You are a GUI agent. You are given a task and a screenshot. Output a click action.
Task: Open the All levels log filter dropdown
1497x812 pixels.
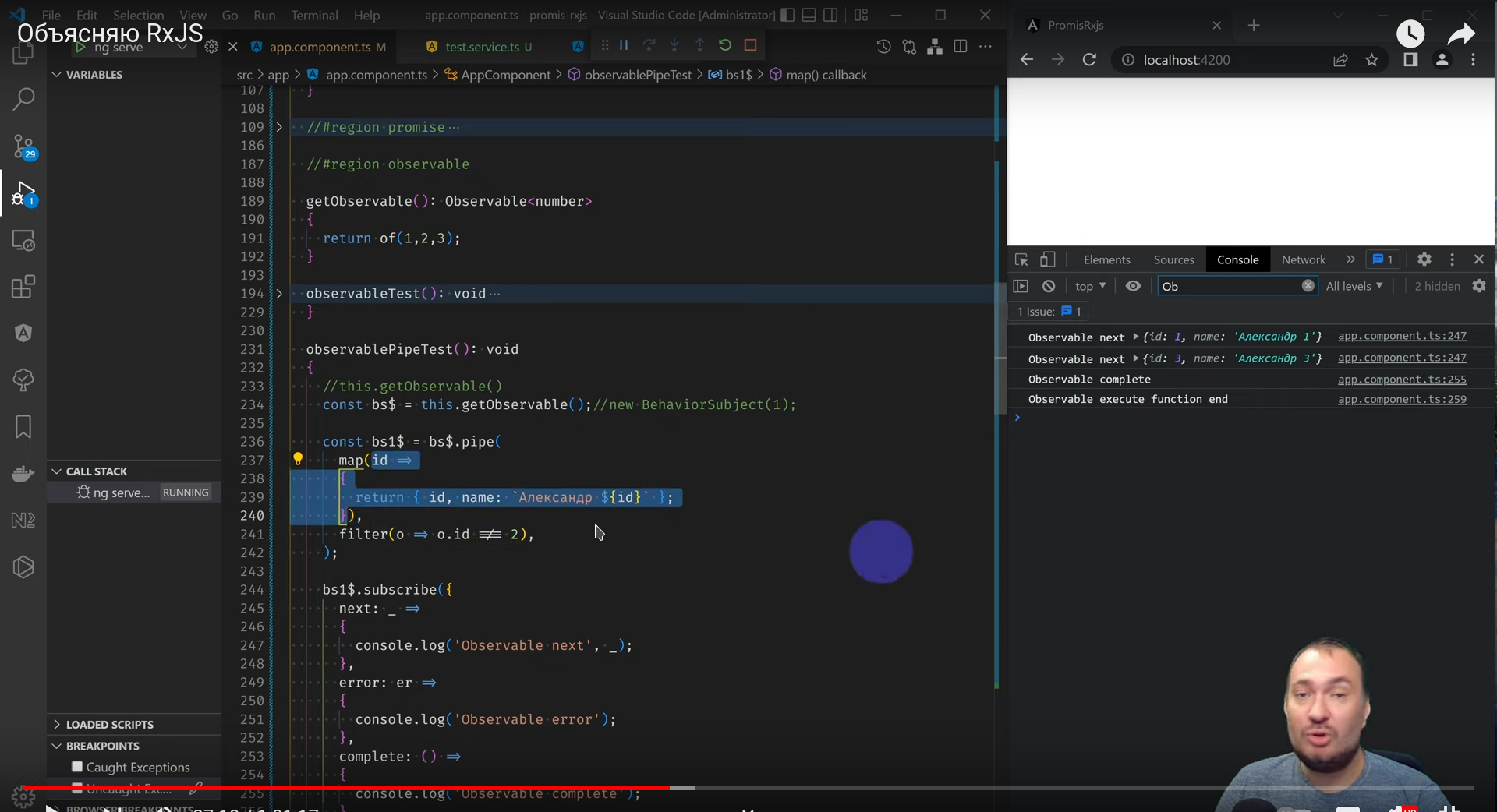[x=1354, y=286]
